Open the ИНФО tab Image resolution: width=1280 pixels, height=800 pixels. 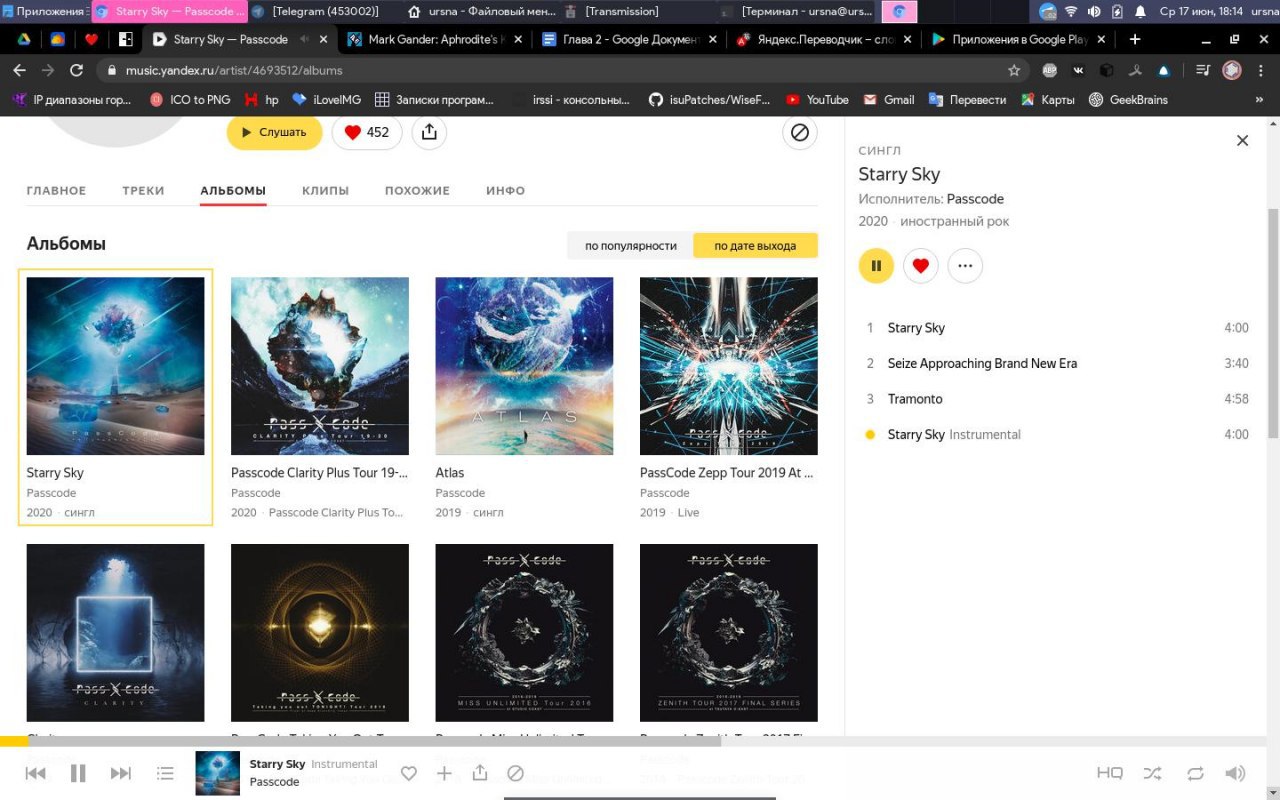[x=505, y=190]
